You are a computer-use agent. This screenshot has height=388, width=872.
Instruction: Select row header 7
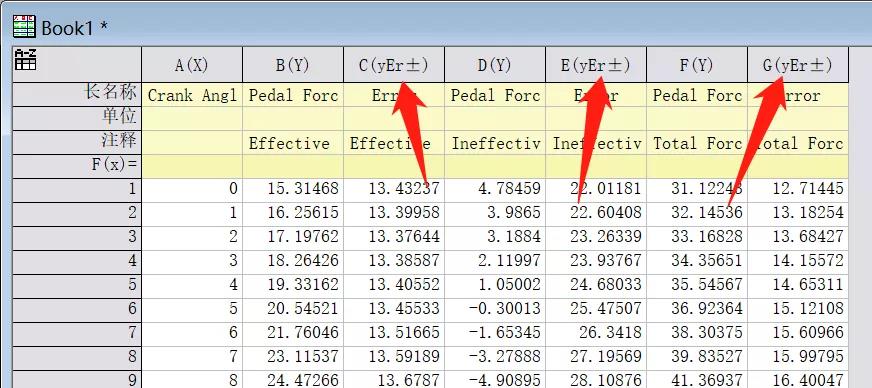[x=77, y=334]
